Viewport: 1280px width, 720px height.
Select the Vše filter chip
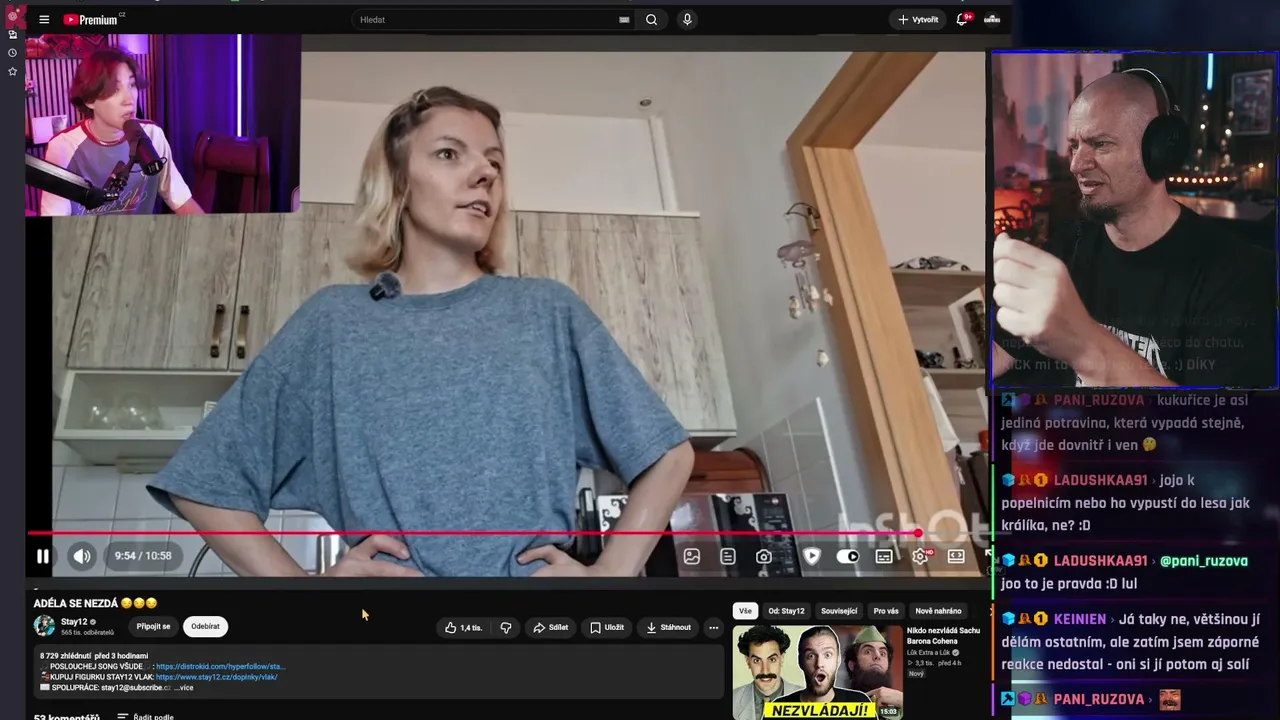coord(745,611)
